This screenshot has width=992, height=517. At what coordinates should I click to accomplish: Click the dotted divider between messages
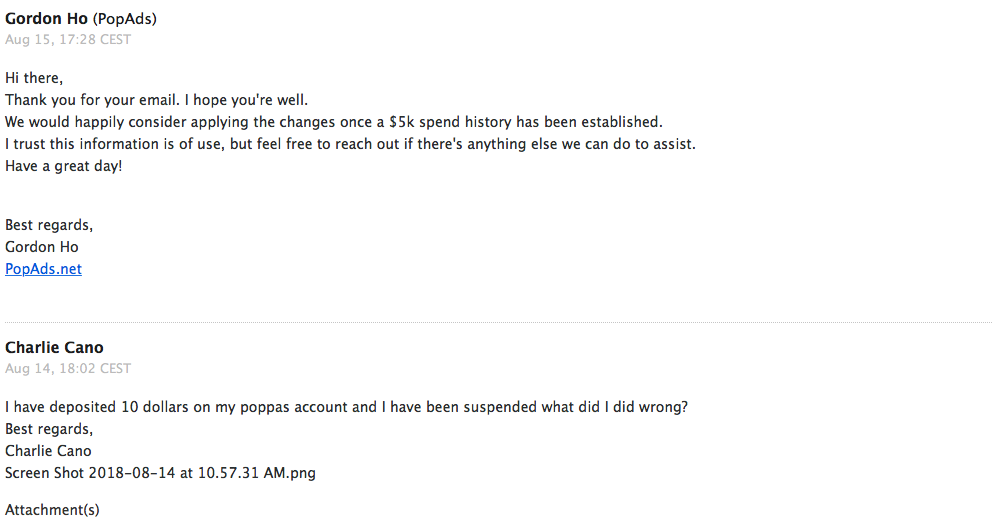point(496,322)
